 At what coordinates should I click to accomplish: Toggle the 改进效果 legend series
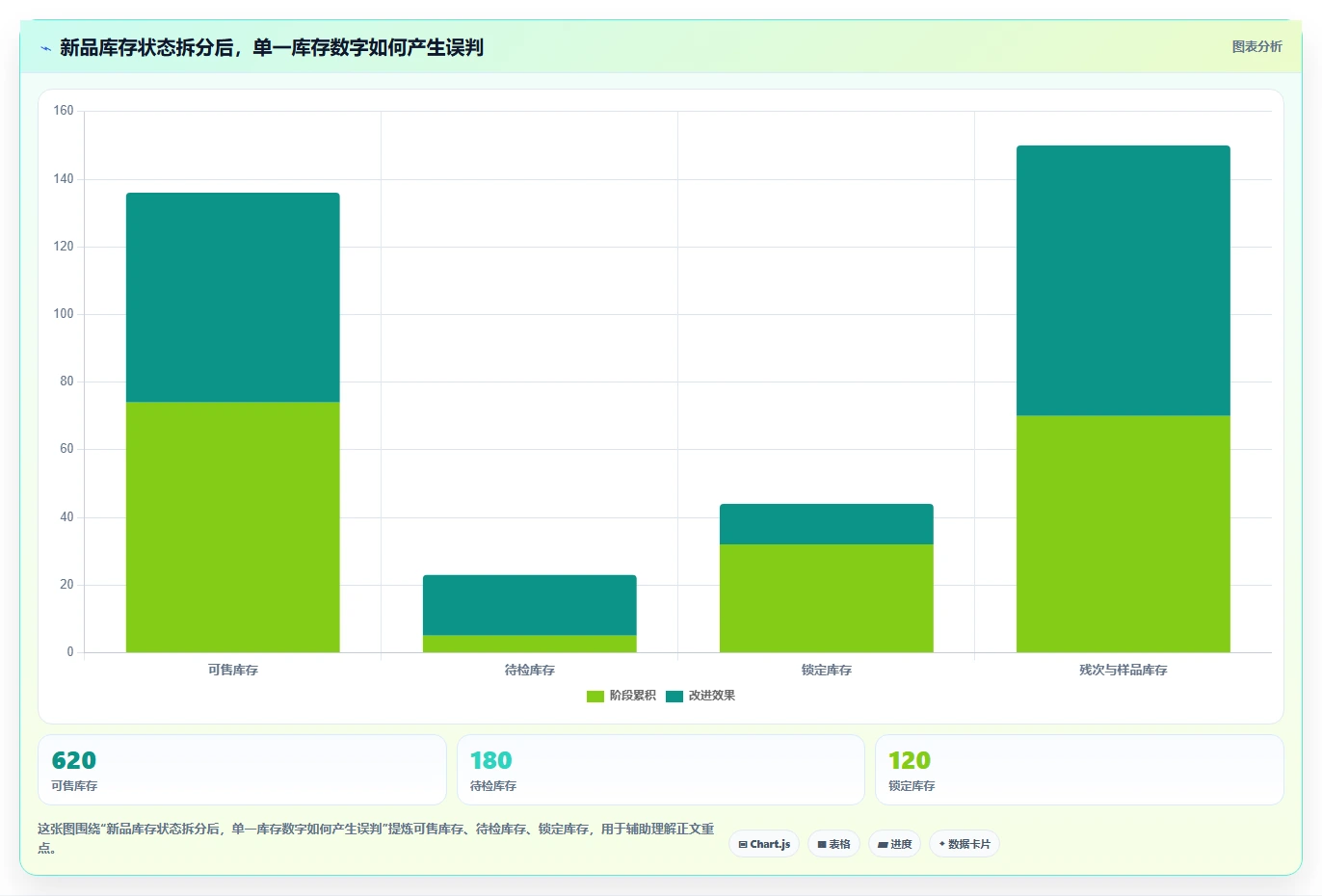point(701,696)
